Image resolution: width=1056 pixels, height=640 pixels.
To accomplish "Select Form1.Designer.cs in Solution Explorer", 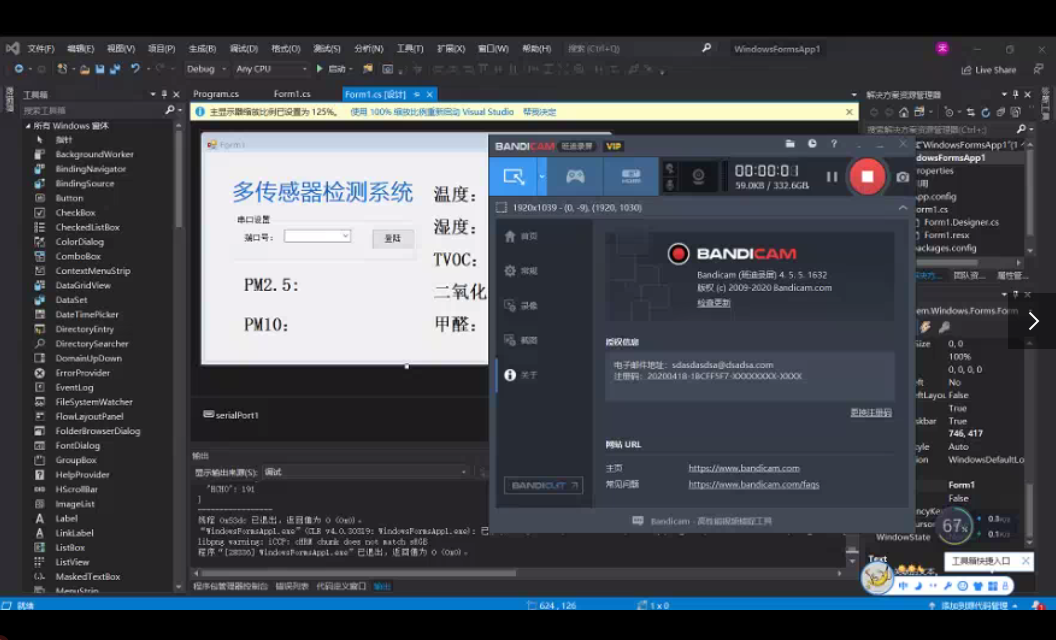I will [x=961, y=222].
